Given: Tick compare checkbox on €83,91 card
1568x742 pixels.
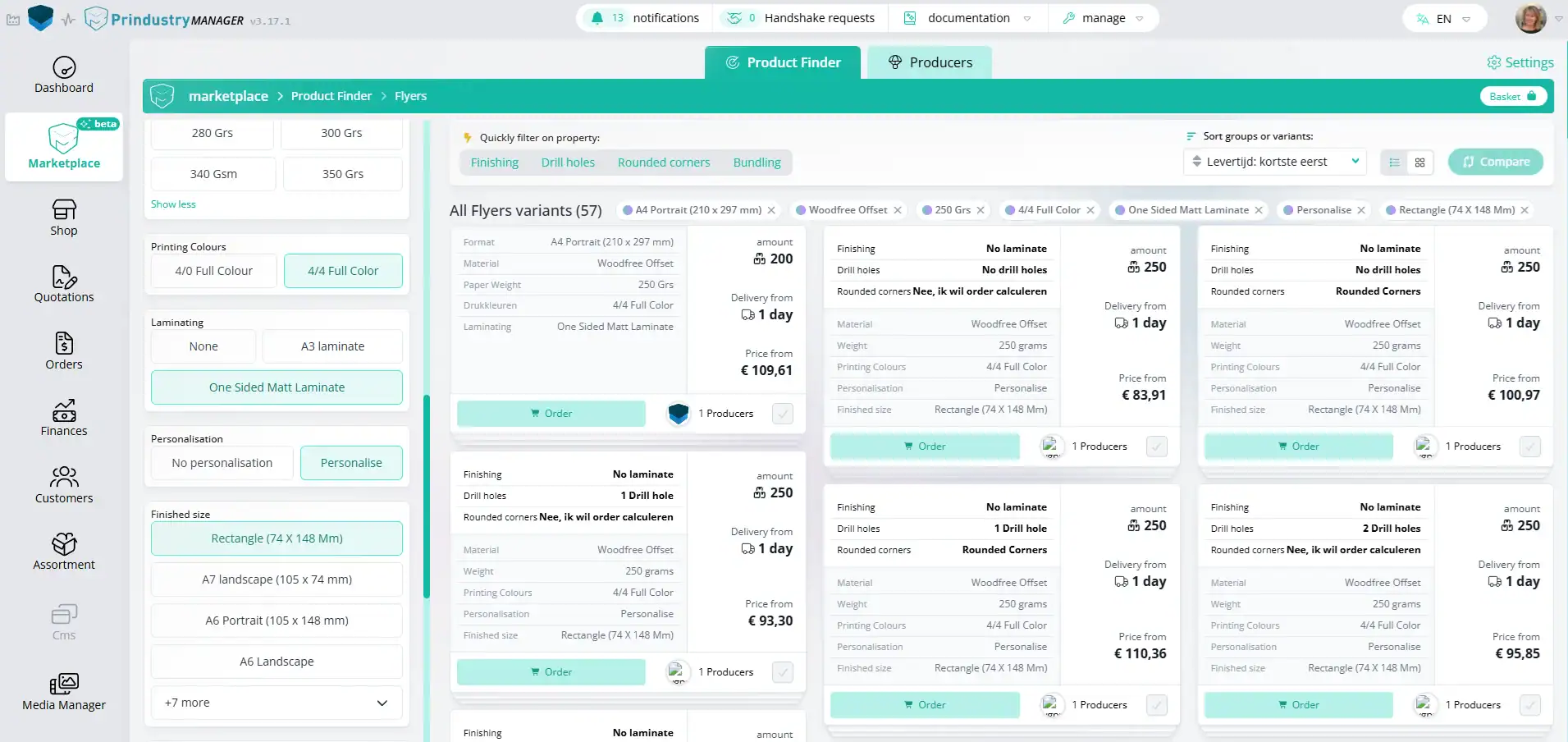Looking at the screenshot, I should point(1157,447).
